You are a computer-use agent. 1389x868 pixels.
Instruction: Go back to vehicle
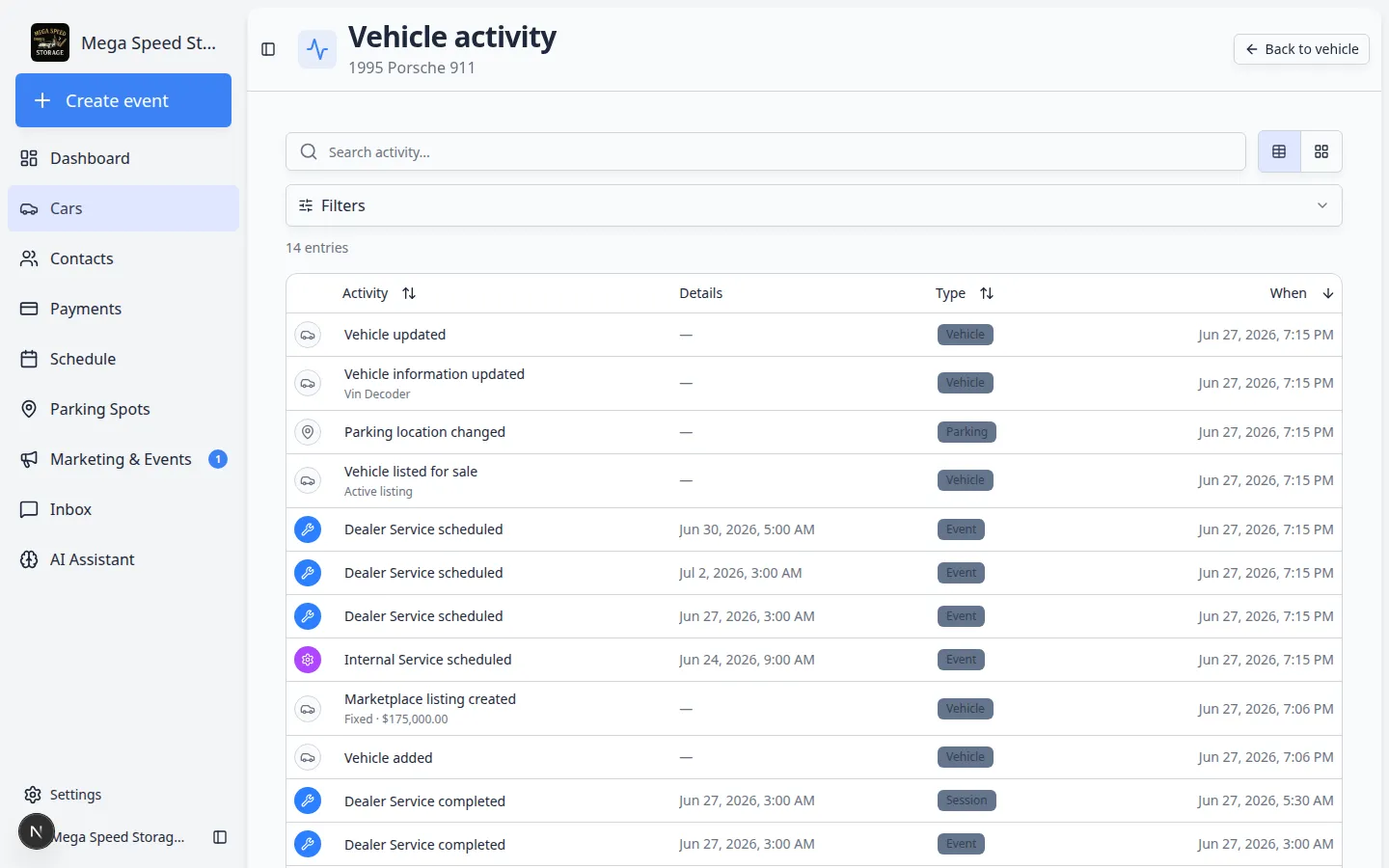click(x=1301, y=49)
